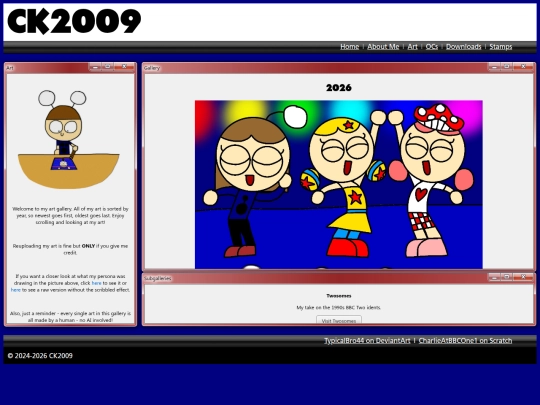Open the Stamps page link
540x405 pixels.
pos(501,46)
